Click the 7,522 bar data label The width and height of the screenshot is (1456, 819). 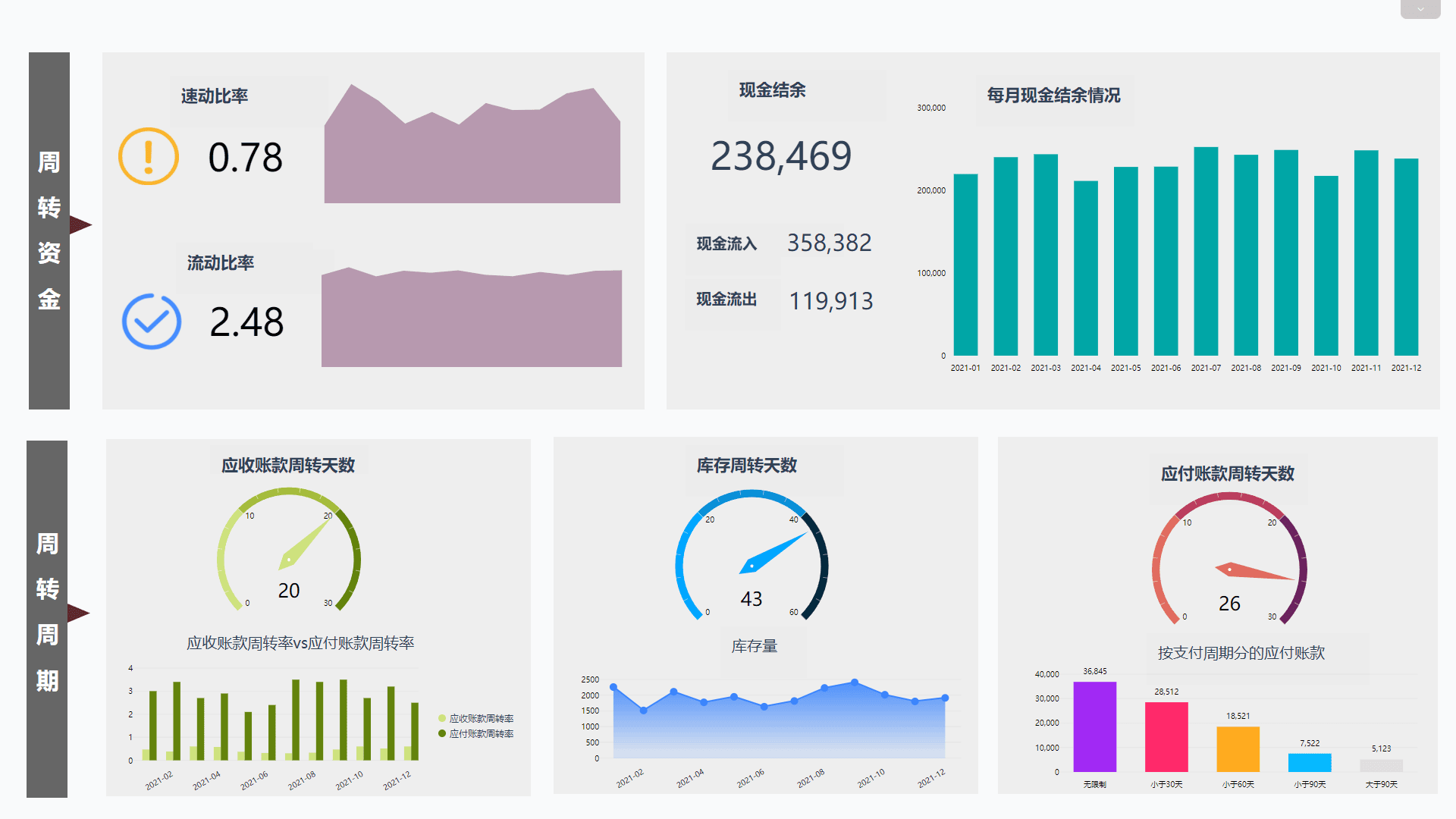click(x=1310, y=743)
